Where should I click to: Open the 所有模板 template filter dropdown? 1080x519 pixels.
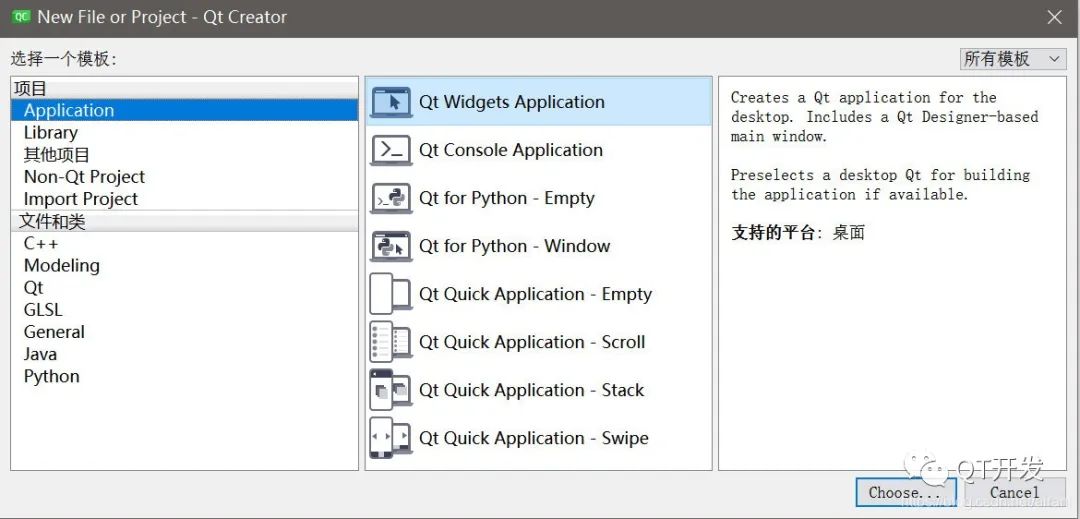tap(1012, 59)
